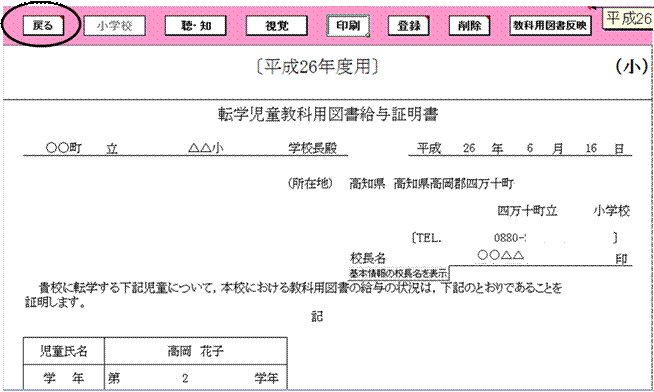The height and width of the screenshot is (392, 654).
Task: Select the 〇〇△△ principal name field
Action: (x=501, y=255)
